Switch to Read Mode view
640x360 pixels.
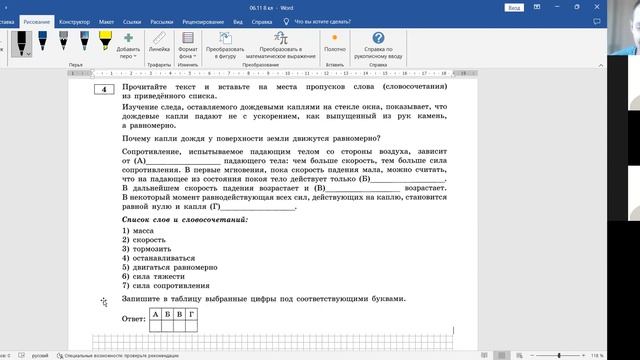[x=484, y=356]
